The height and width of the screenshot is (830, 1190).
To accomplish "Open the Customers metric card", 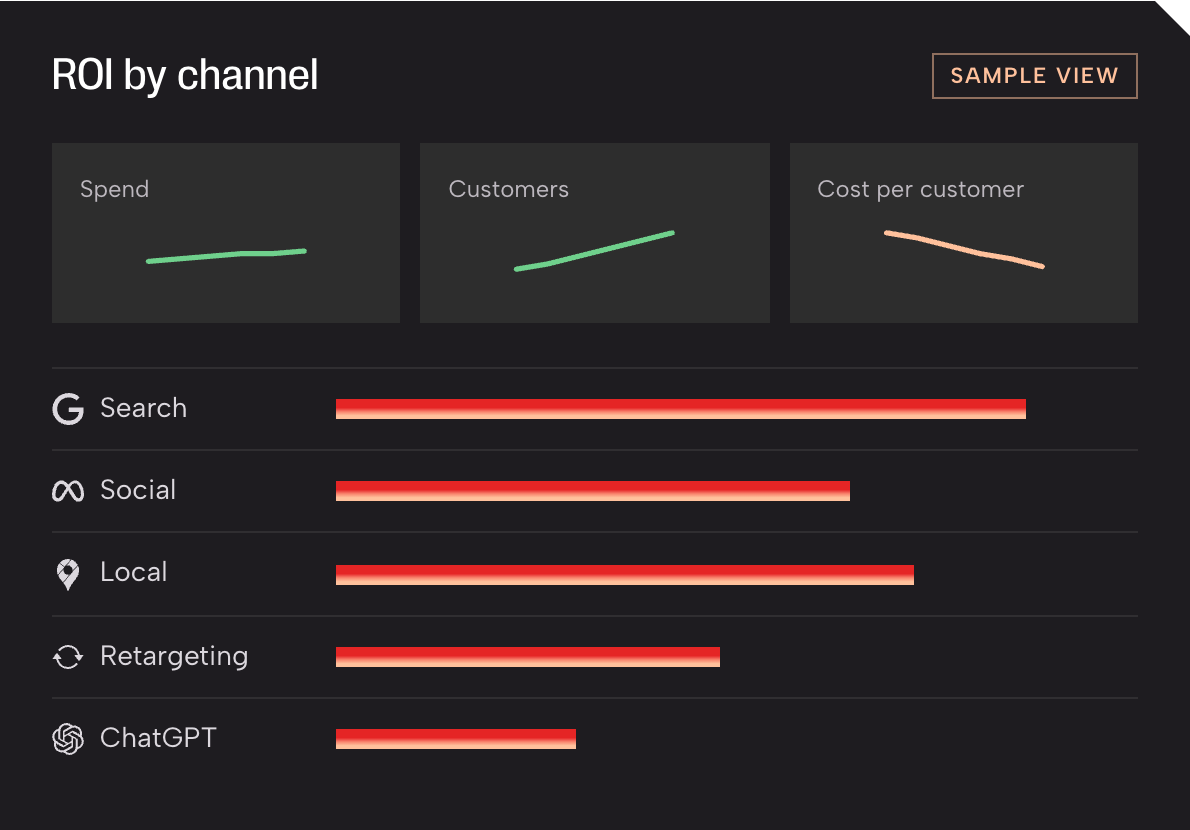I will 595,233.
